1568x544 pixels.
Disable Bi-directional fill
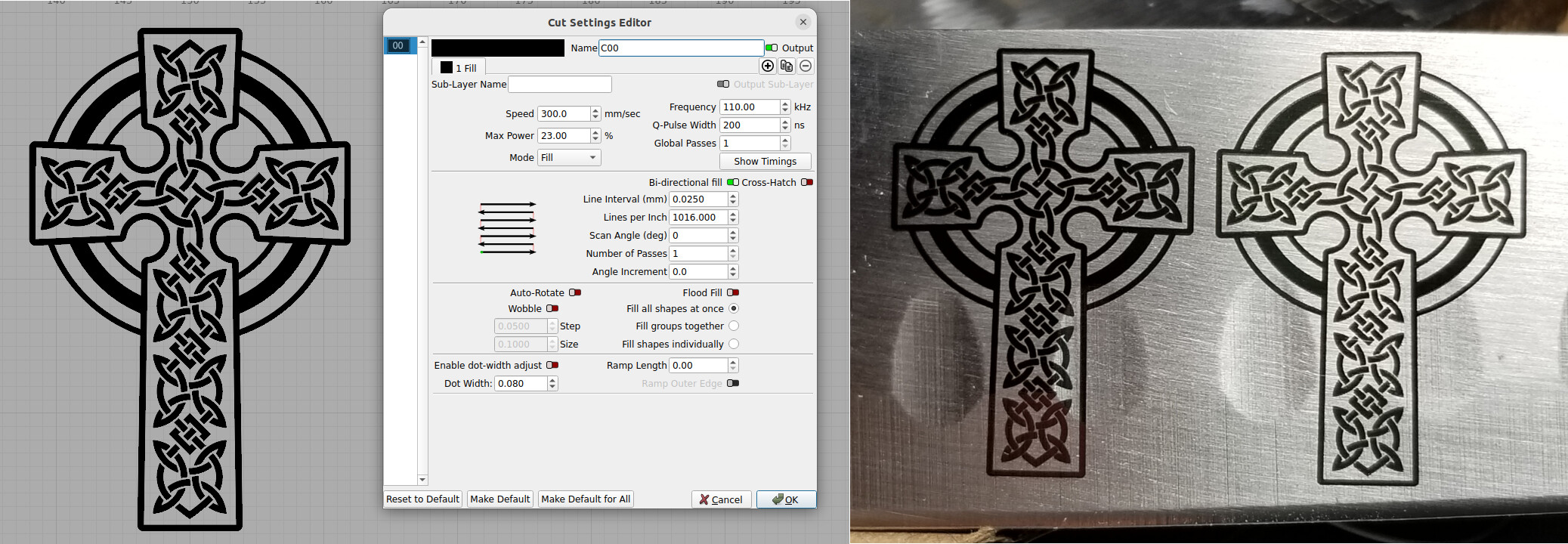tap(732, 182)
